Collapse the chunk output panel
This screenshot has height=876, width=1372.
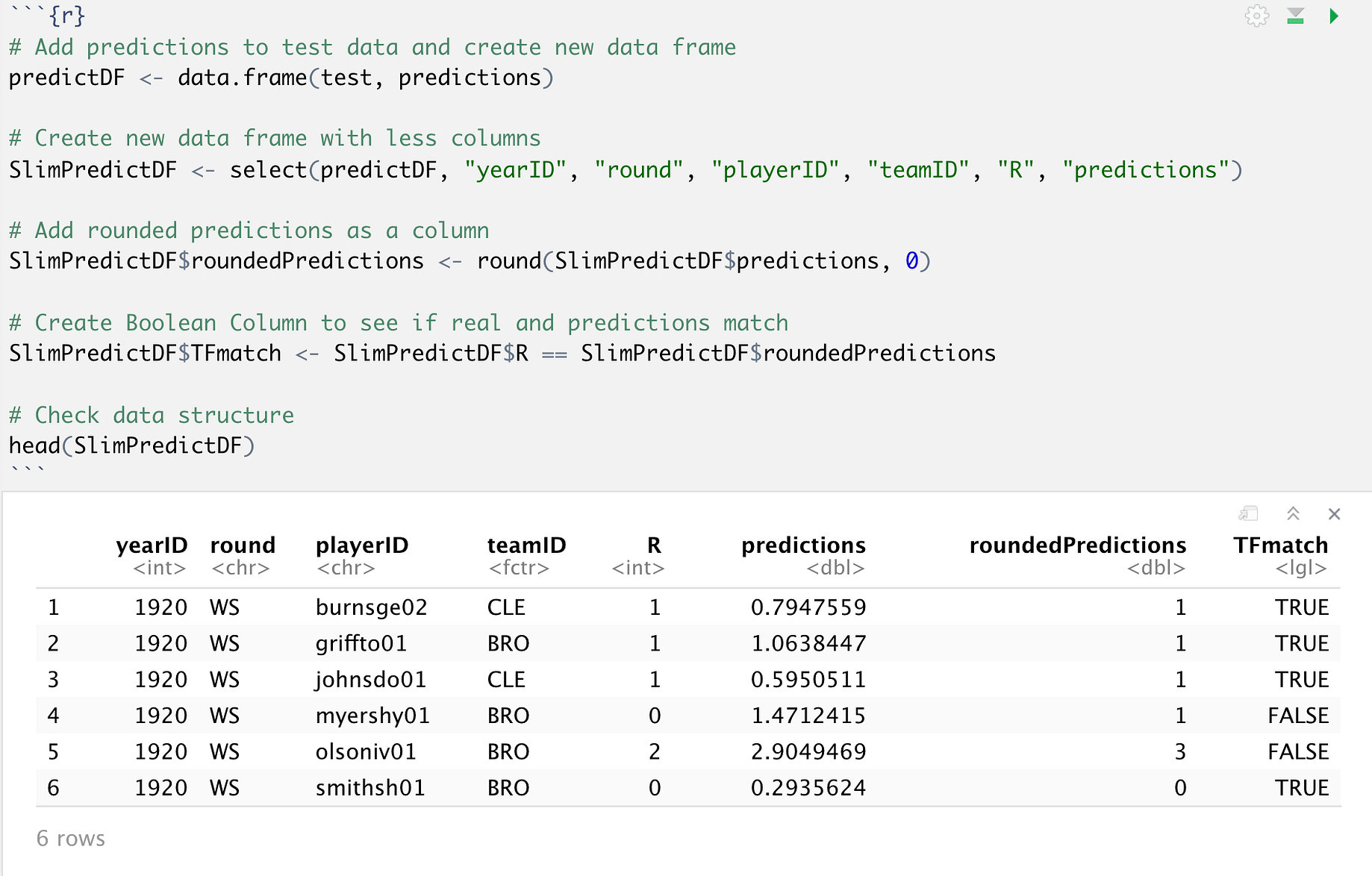click(1293, 513)
